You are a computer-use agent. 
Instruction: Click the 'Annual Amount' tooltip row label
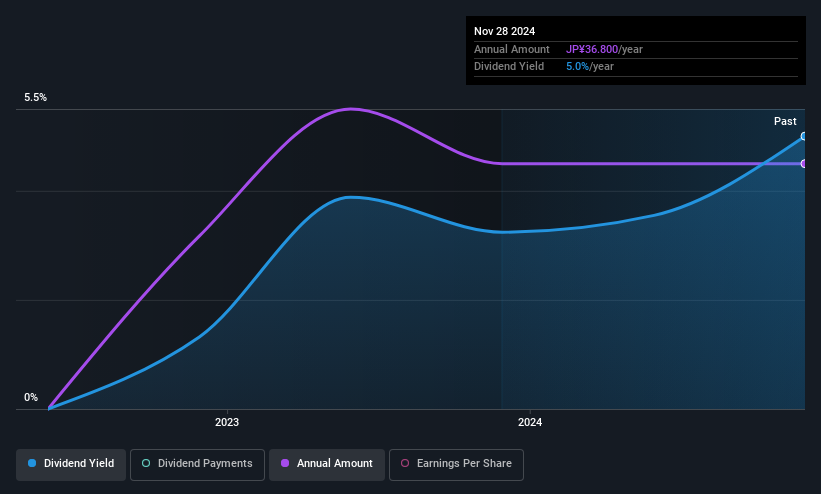click(x=512, y=49)
